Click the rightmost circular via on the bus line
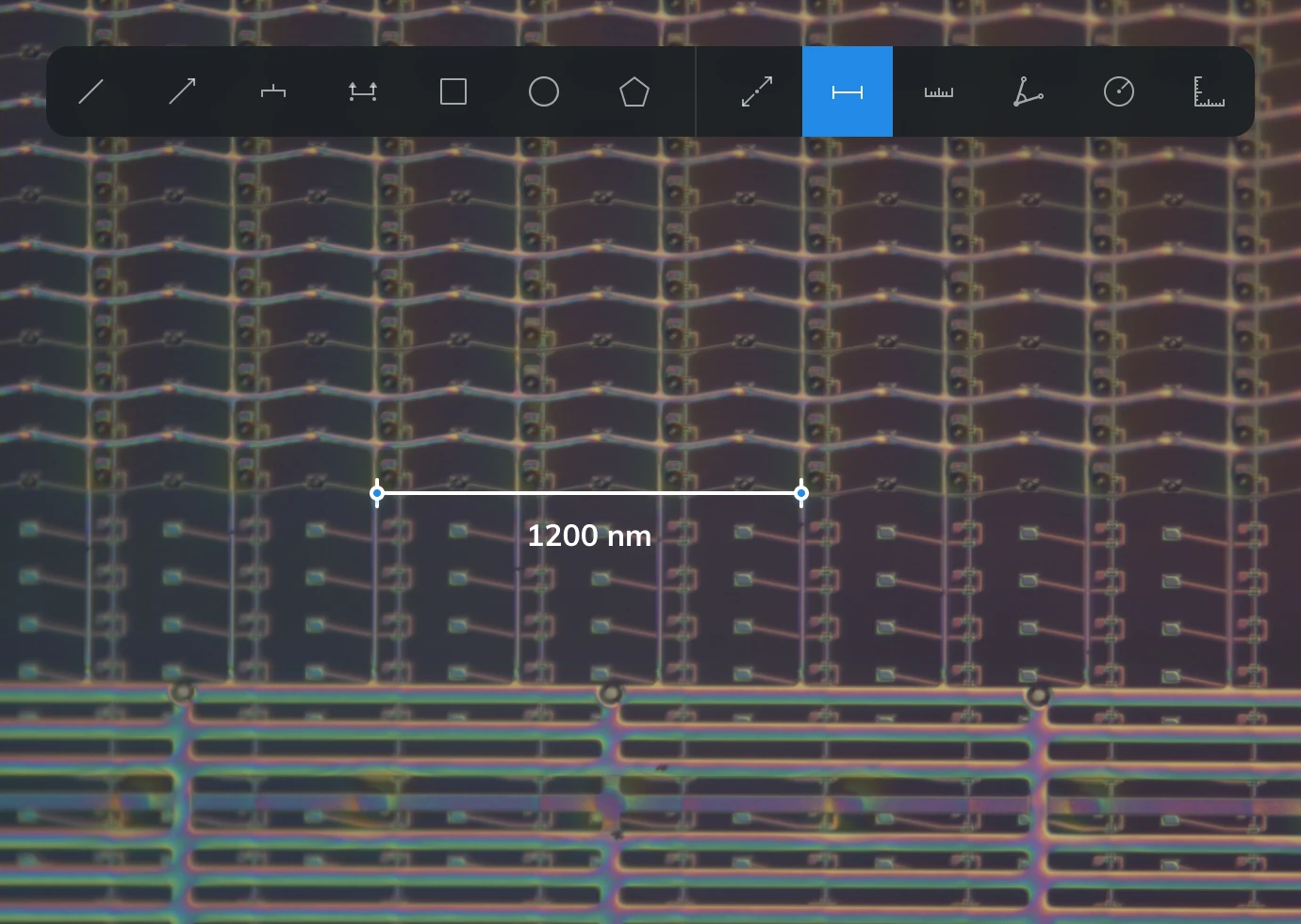Image resolution: width=1301 pixels, height=924 pixels. point(1038,696)
